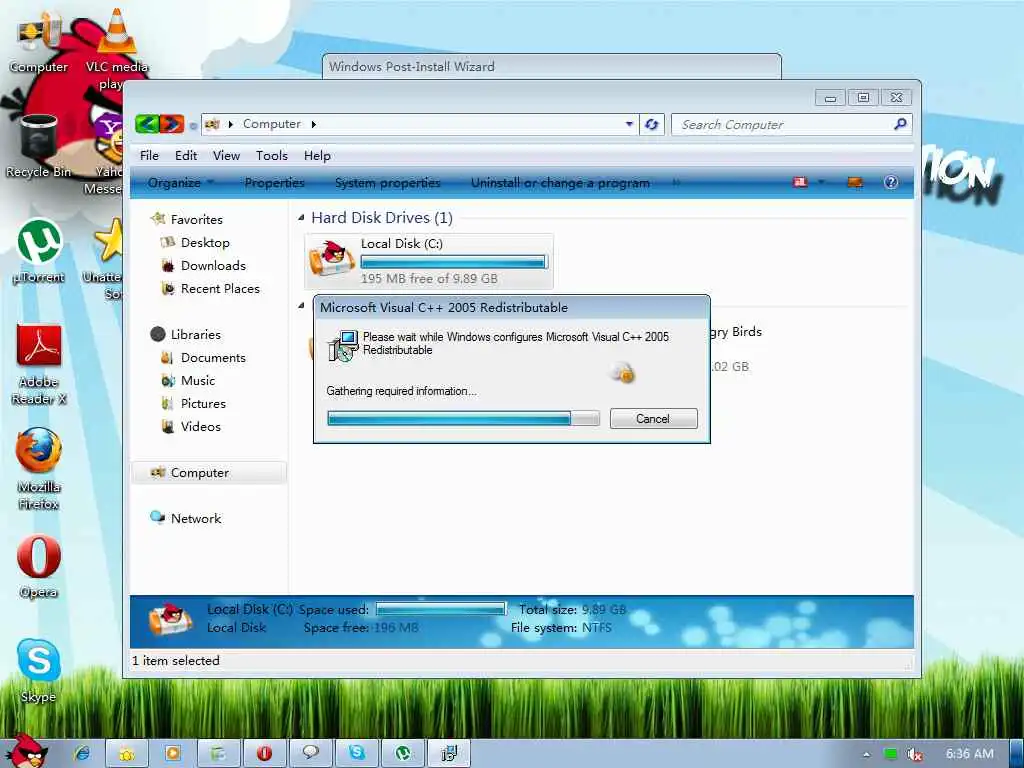This screenshot has width=1024, height=768.
Task: Click the search magnifier icon
Action: [x=900, y=123]
